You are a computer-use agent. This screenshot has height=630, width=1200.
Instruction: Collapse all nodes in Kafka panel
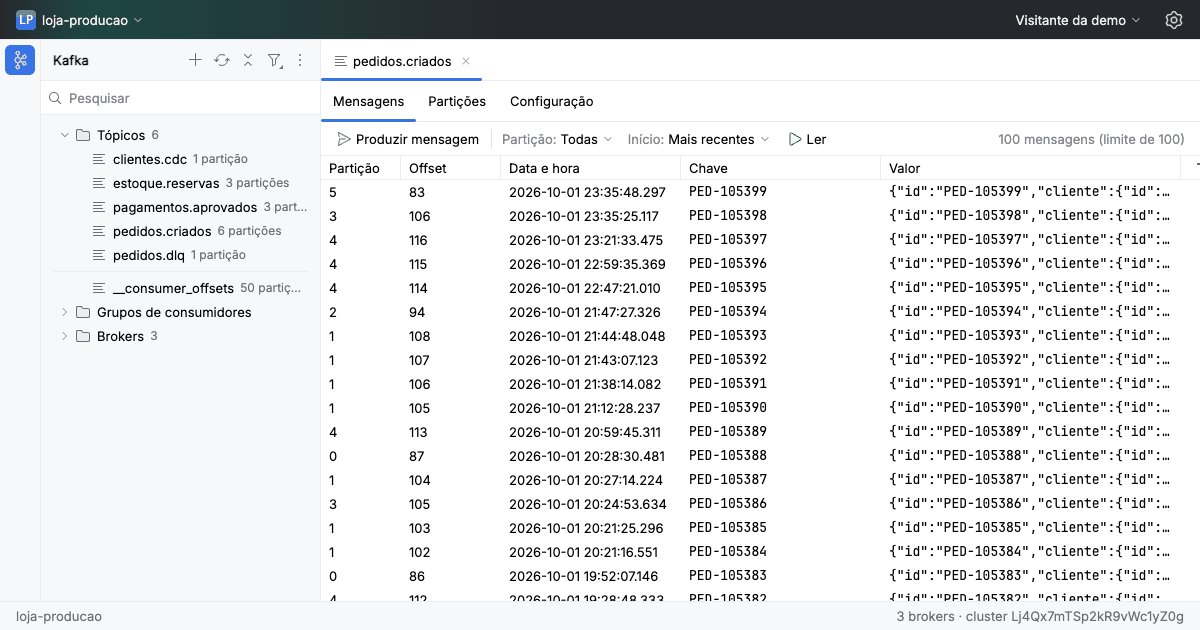[248, 60]
